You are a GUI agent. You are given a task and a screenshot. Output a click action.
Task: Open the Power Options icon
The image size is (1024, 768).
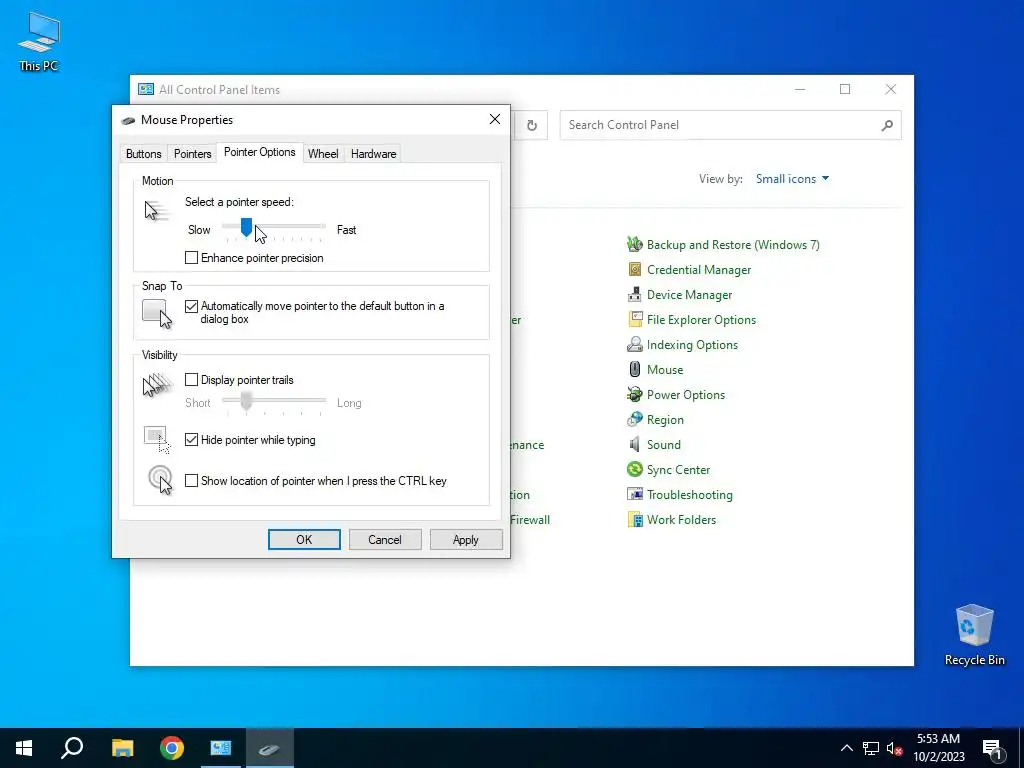(634, 394)
